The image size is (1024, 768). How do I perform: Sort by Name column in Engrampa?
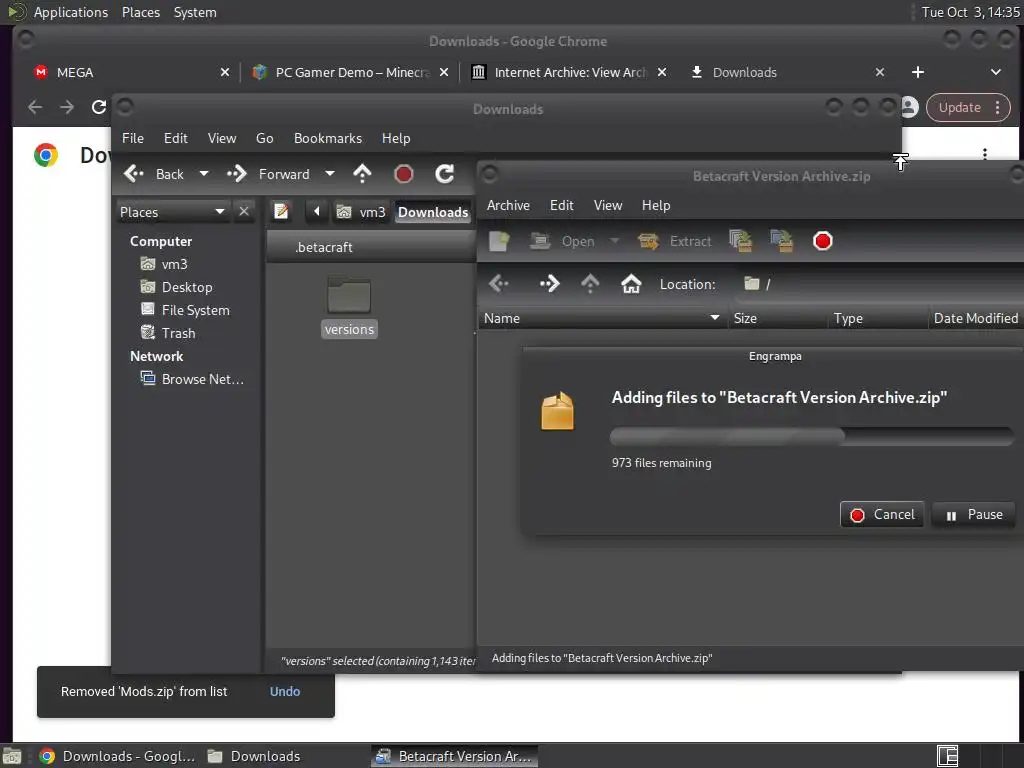click(x=602, y=318)
